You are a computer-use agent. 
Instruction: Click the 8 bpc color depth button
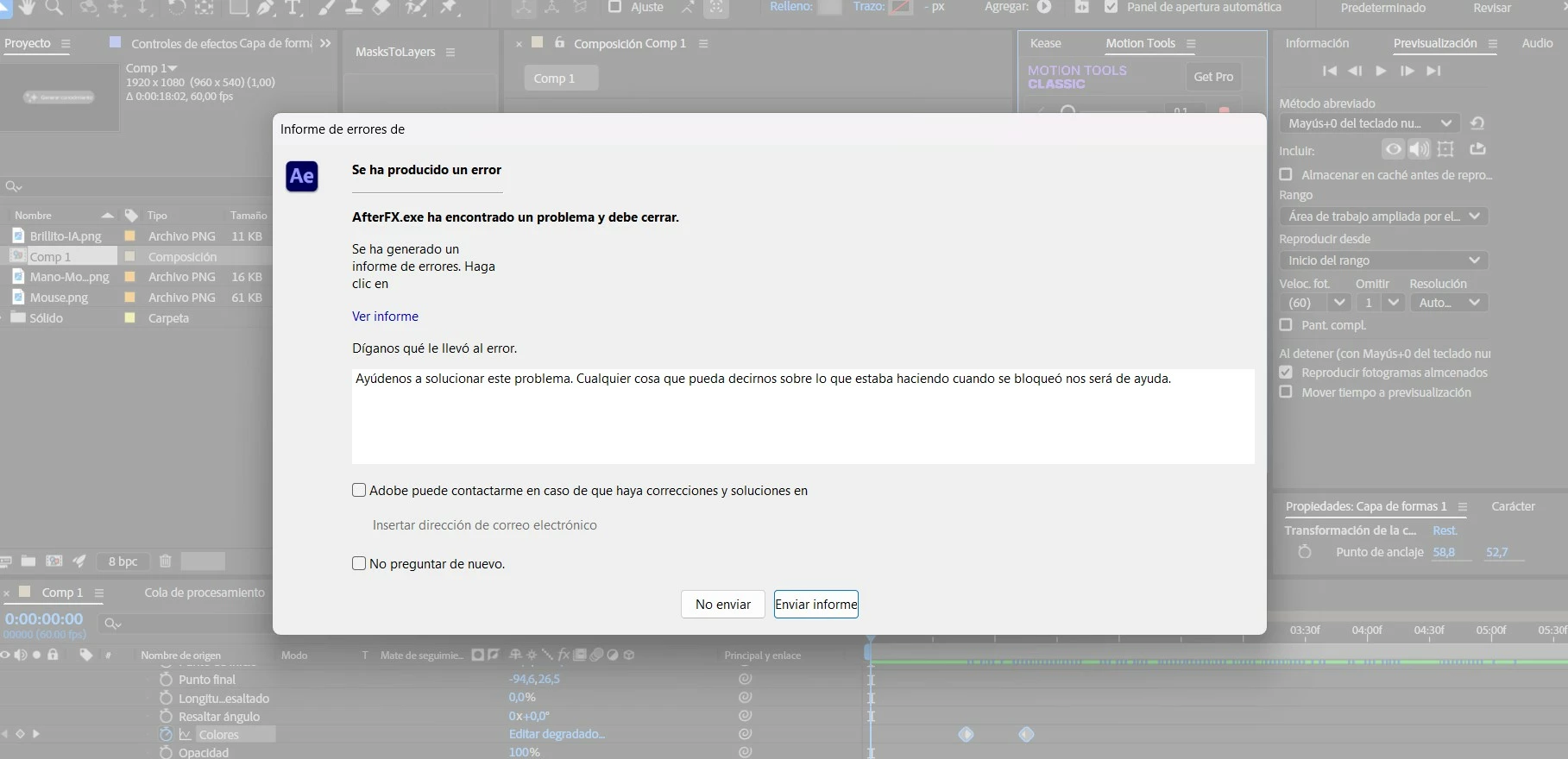coord(123,561)
